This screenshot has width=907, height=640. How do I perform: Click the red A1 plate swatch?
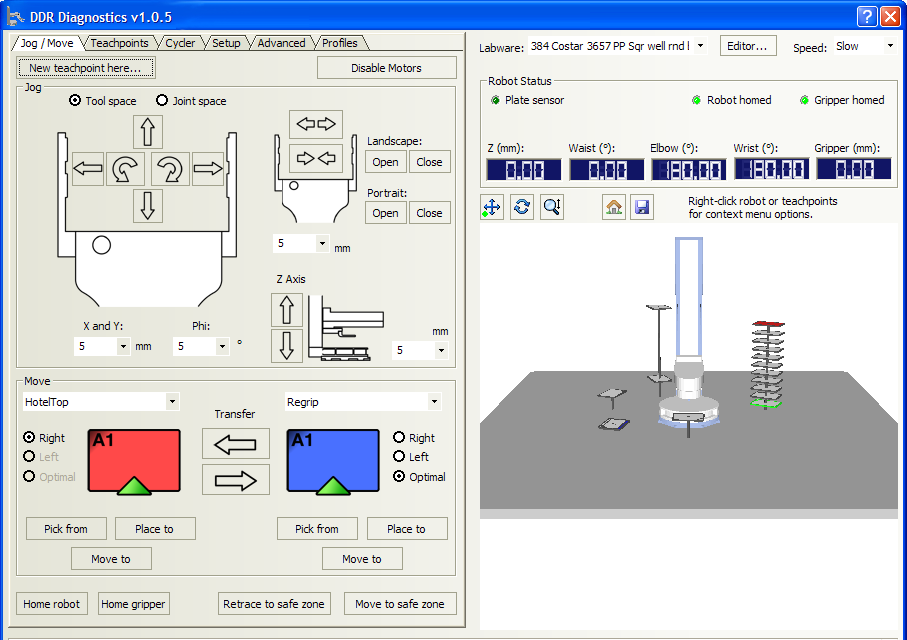point(135,461)
